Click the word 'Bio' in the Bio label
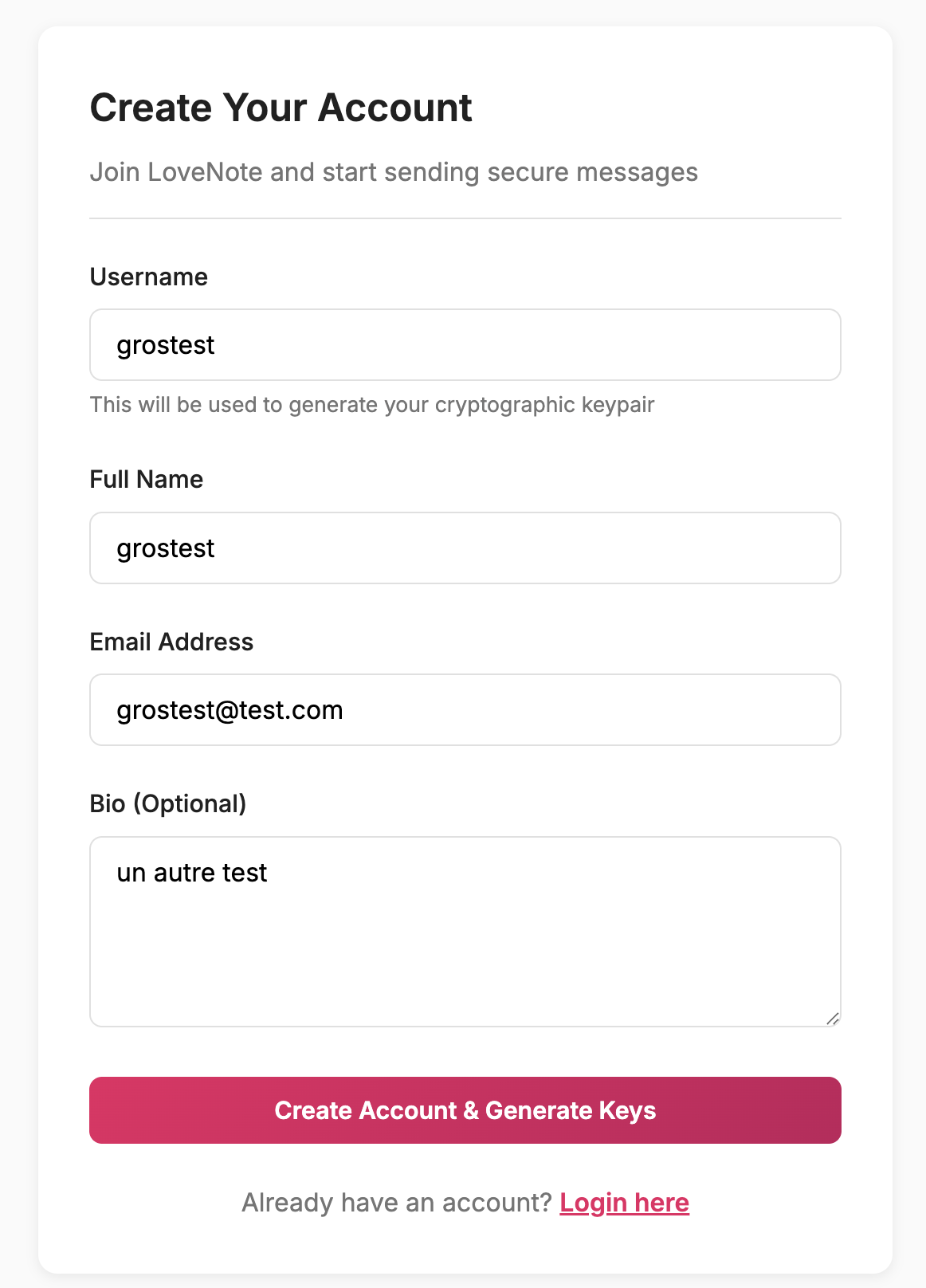Viewport: 926px width, 1288px height. coord(108,803)
